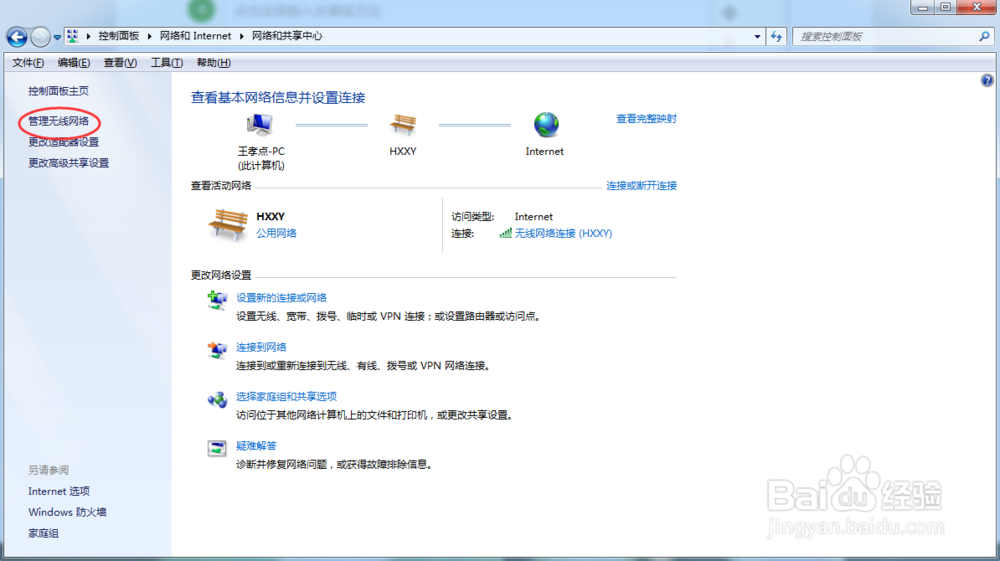This screenshot has height=561, width=1000.
Task: Open 查看完整映射 link
Action: [x=646, y=119]
